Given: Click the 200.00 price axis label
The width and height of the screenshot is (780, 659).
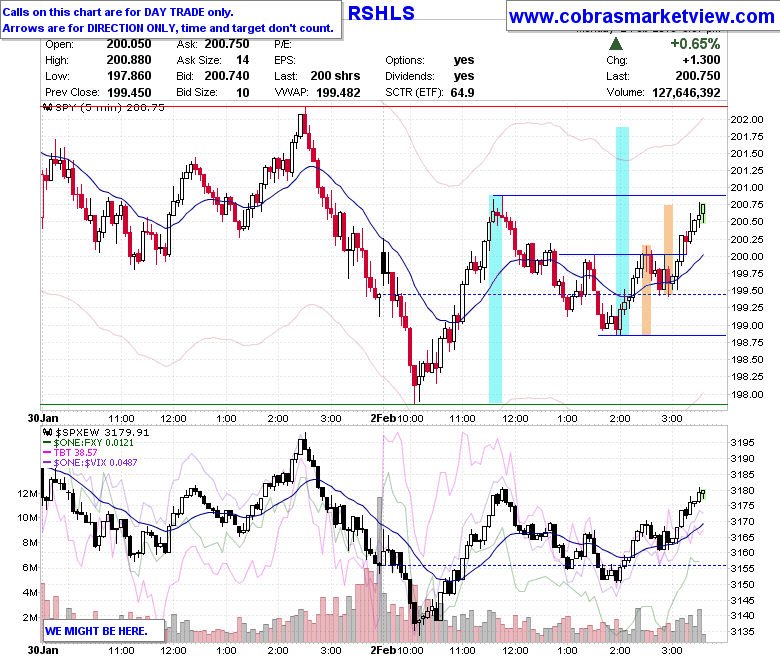Looking at the screenshot, I should [x=747, y=257].
